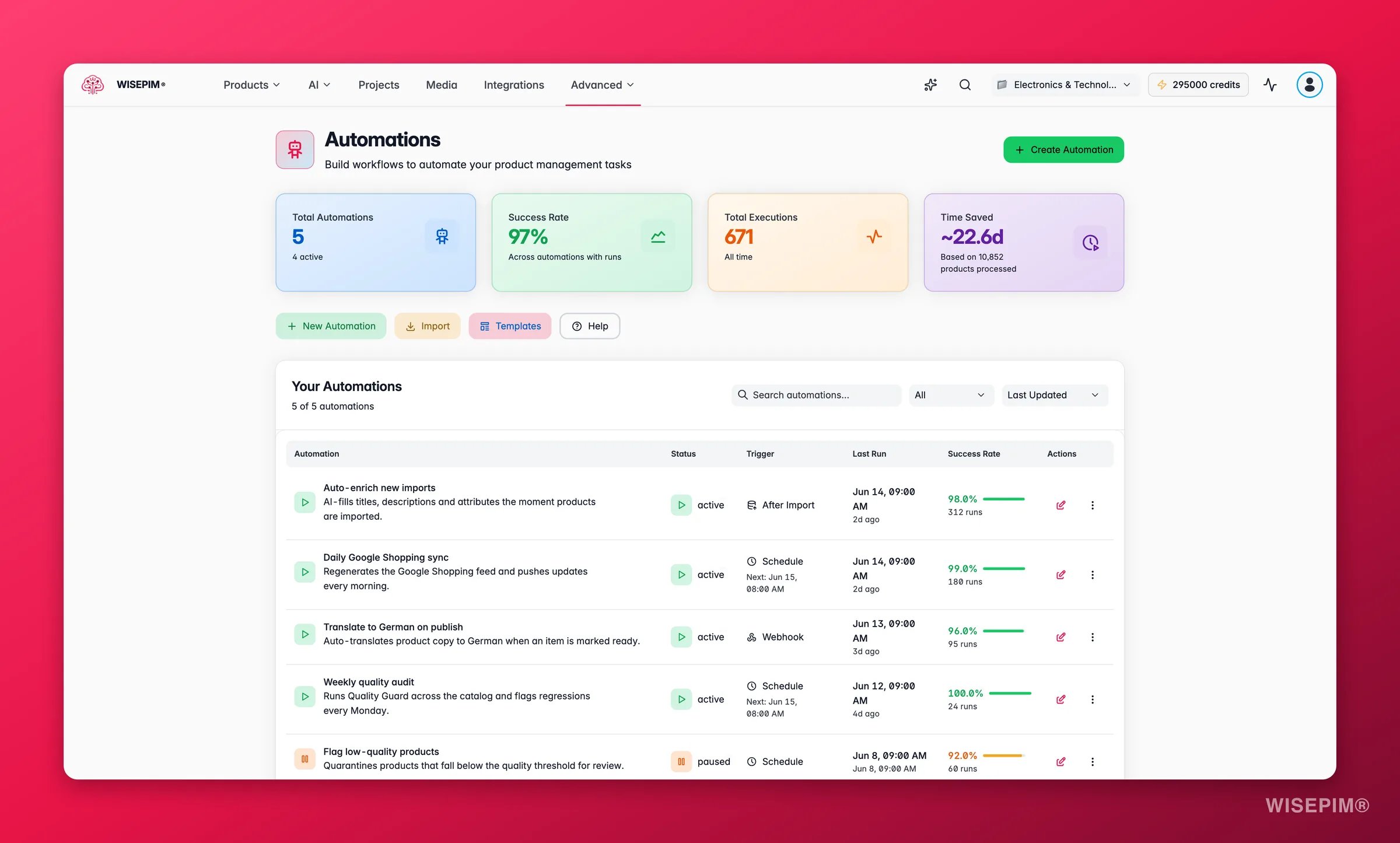Go to Projects
Screen dimensions: 1400x843
click(x=379, y=85)
